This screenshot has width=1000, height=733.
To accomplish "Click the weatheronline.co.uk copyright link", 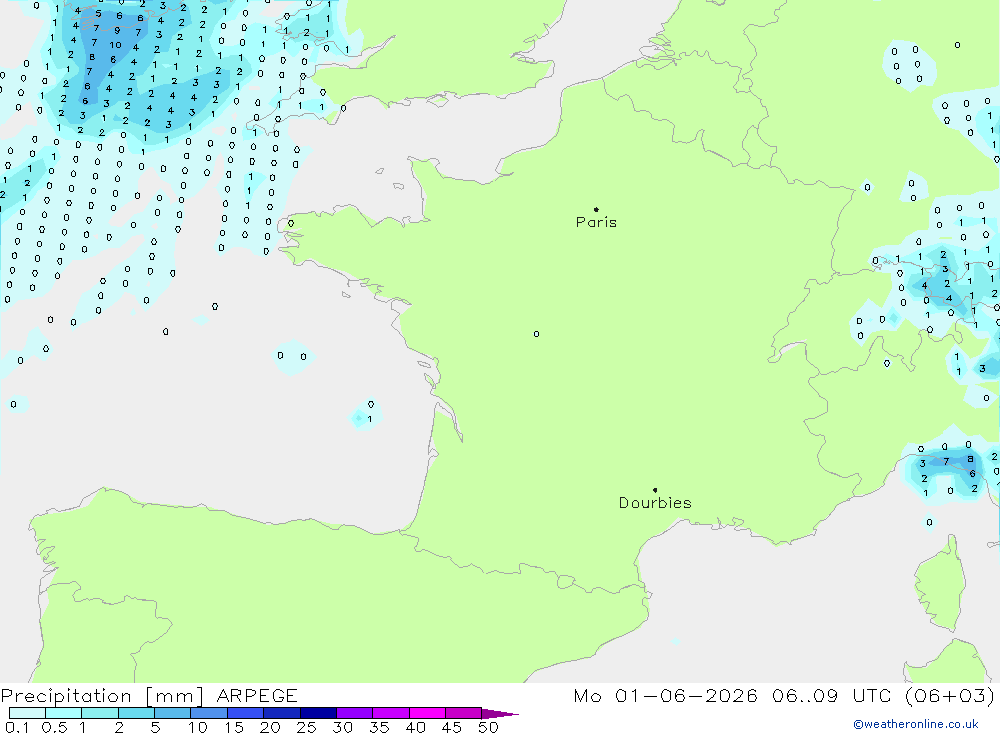I will 915,724.
